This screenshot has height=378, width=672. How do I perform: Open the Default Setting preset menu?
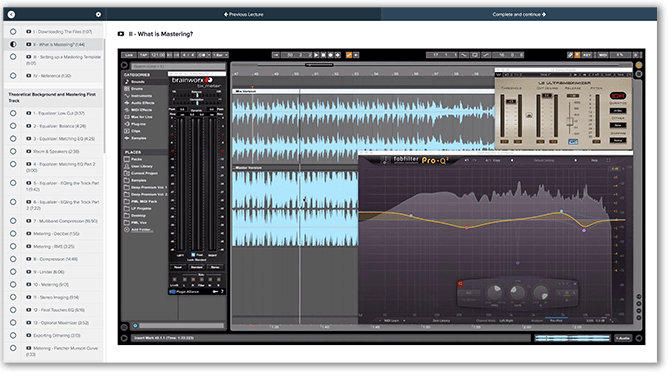pyautogui.click(x=544, y=160)
